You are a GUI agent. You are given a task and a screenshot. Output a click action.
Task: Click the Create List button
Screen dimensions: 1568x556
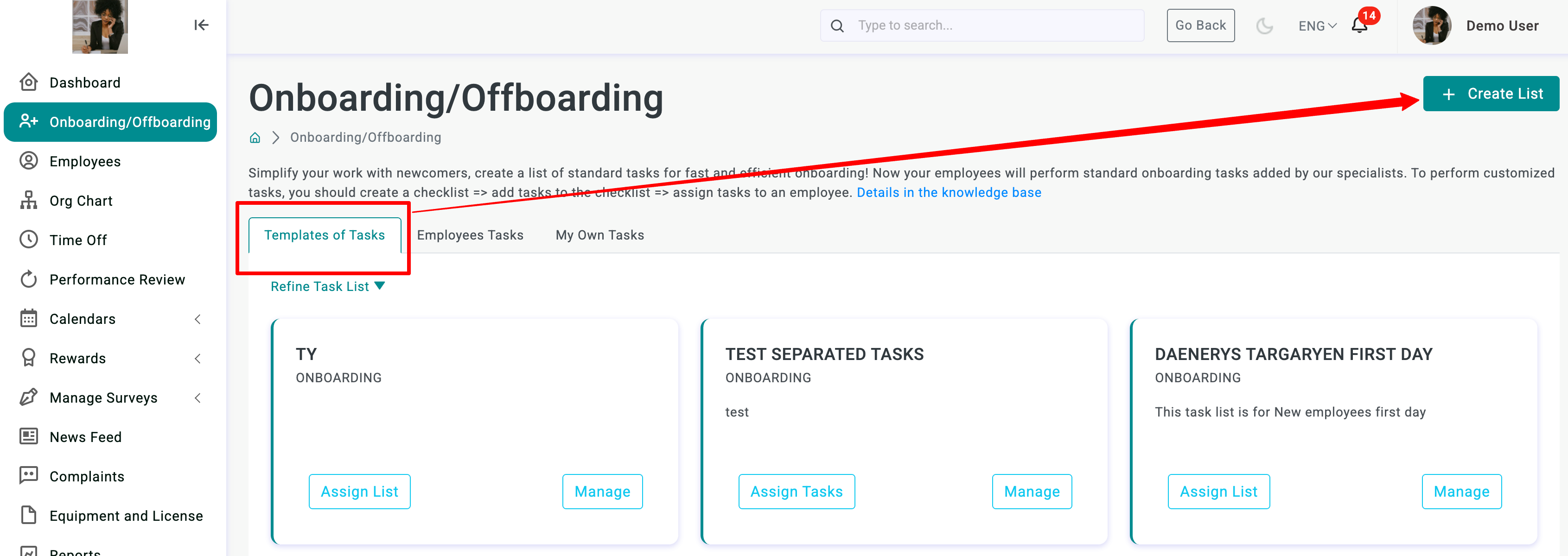pos(1491,94)
